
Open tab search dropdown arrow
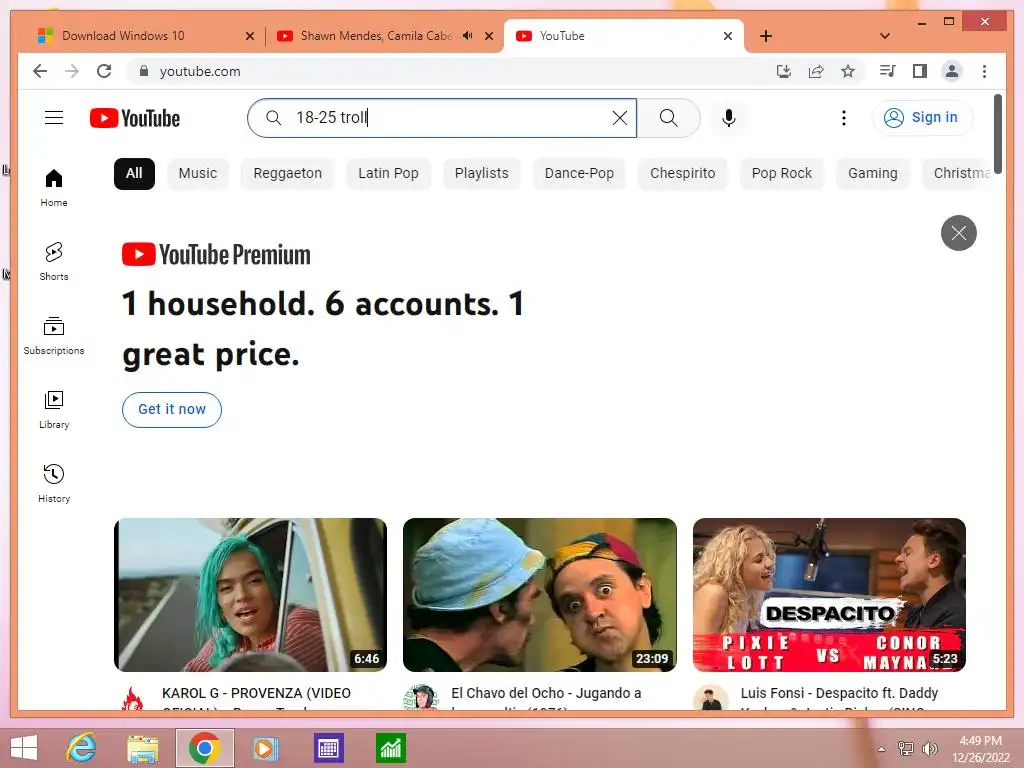pyautogui.click(x=884, y=36)
